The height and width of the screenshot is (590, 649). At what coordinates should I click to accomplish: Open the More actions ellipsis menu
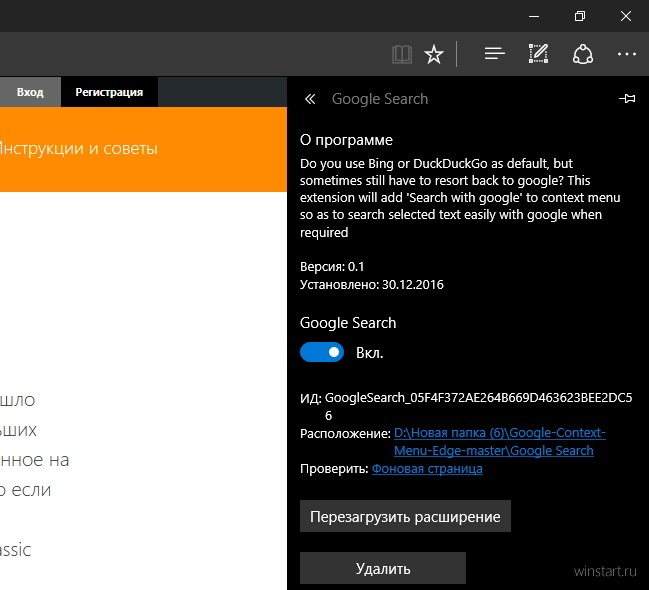(627, 54)
